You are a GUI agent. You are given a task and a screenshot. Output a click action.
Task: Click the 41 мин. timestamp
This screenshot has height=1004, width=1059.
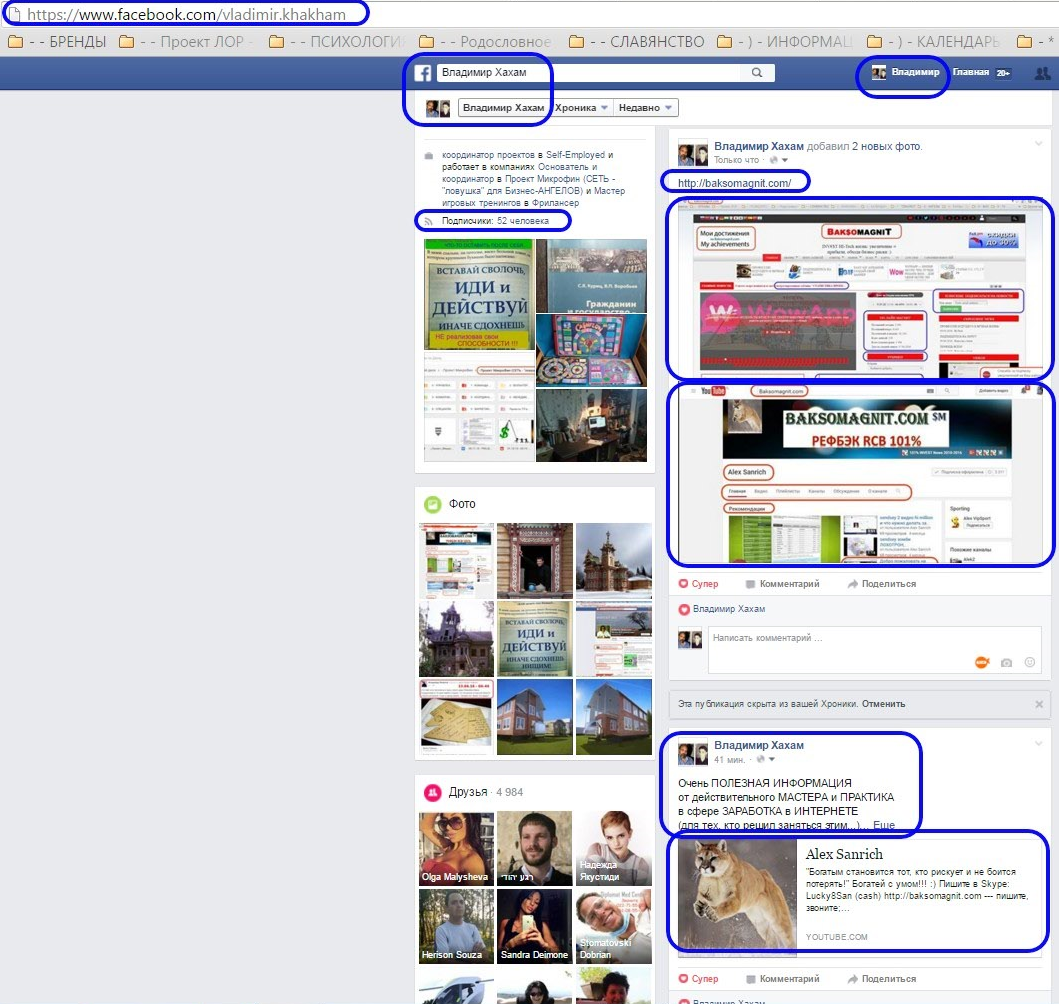click(x=729, y=760)
